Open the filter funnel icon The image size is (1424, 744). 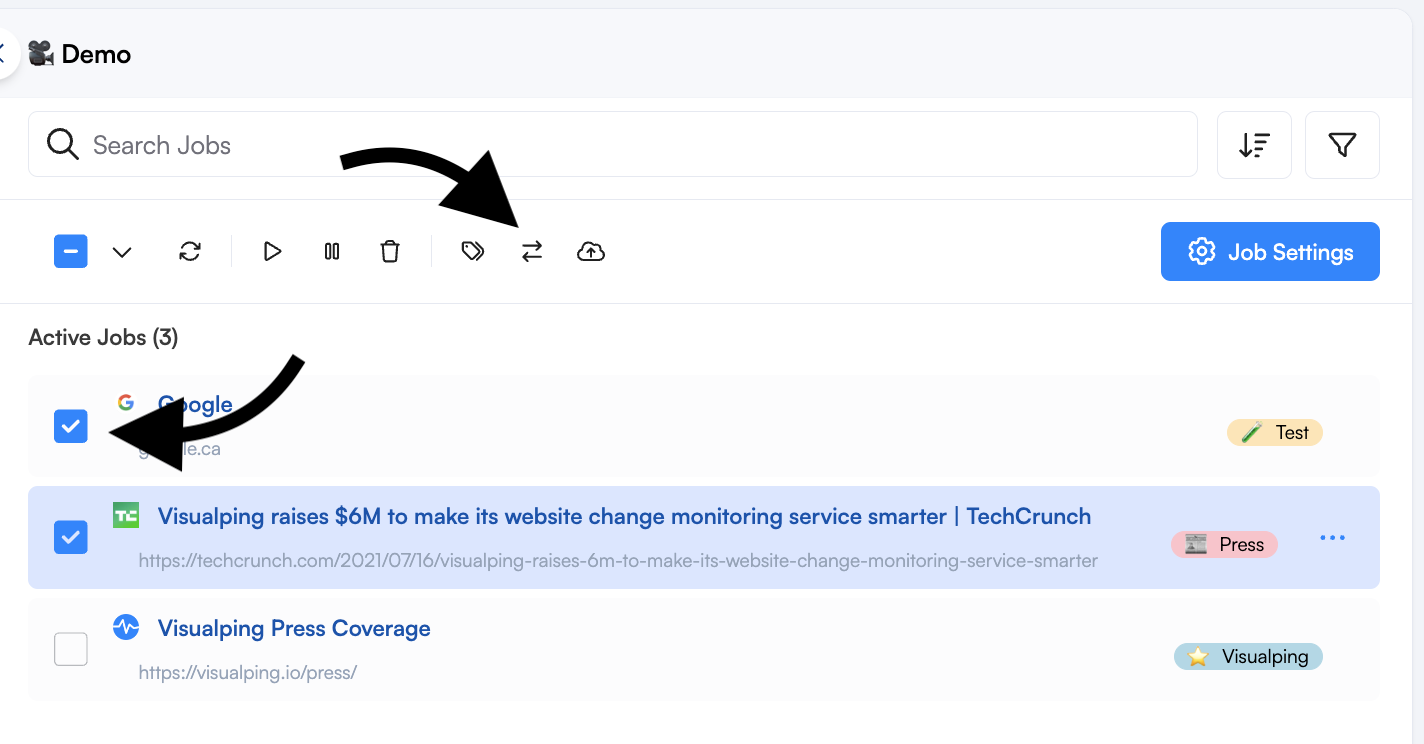tap(1342, 145)
